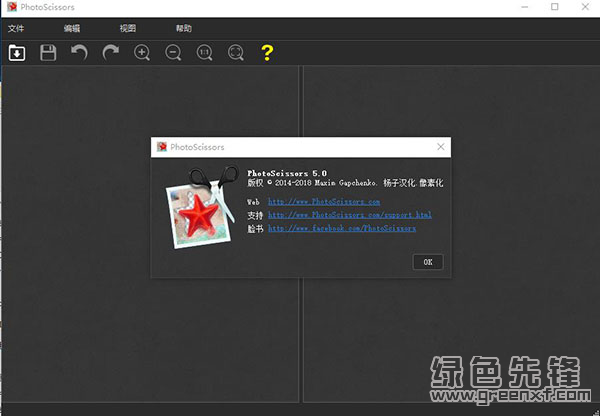The image size is (600, 416).
Task: Open the PhotoScissors support.html link
Action: 350,215
